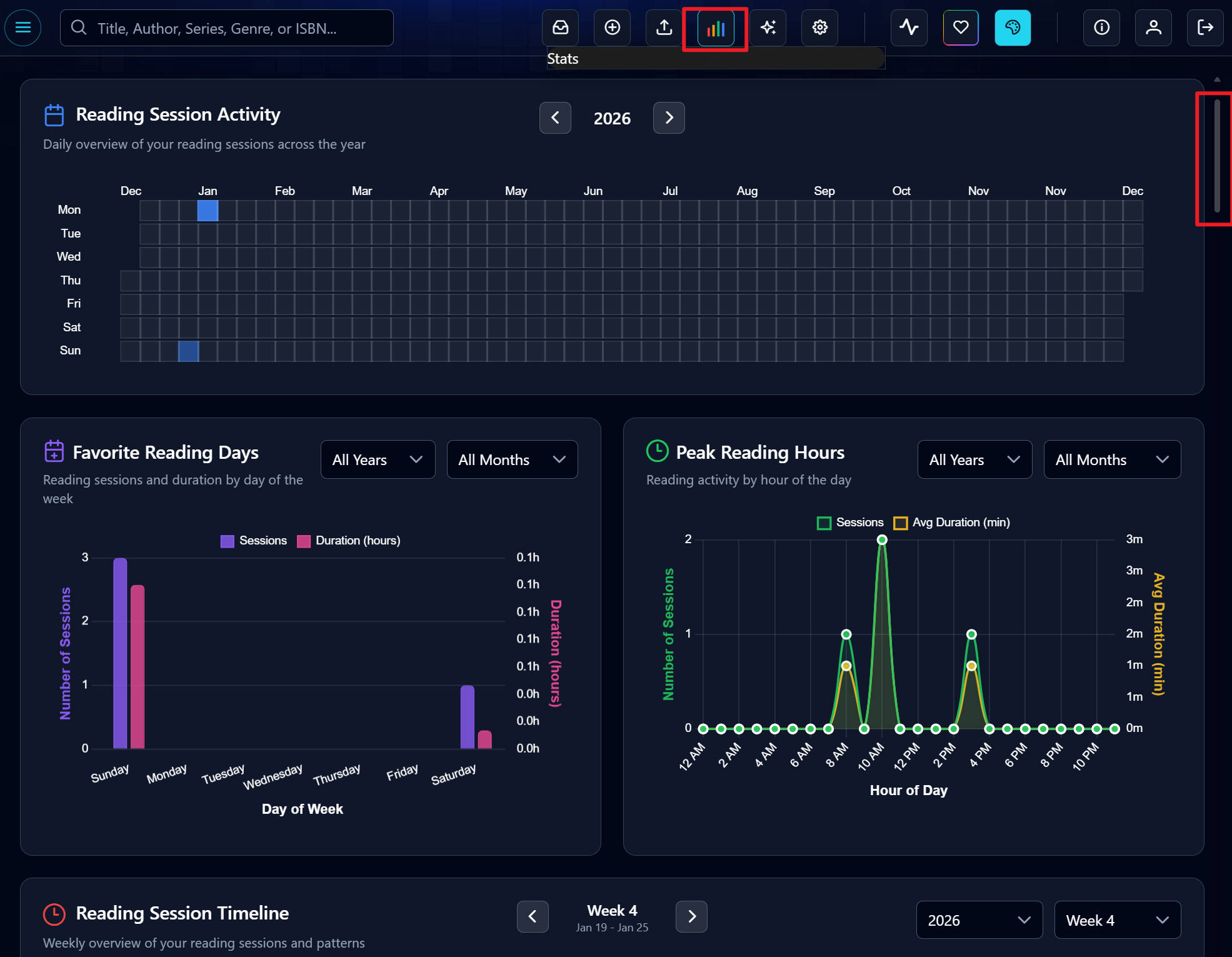Click the heart donate icon
Image resolution: width=1232 pixels, height=957 pixels.
point(960,28)
